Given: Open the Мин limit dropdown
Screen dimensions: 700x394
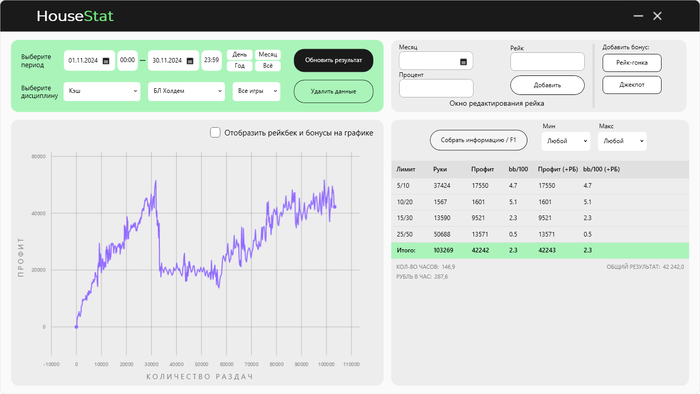Looking at the screenshot, I should pyautogui.click(x=566, y=141).
